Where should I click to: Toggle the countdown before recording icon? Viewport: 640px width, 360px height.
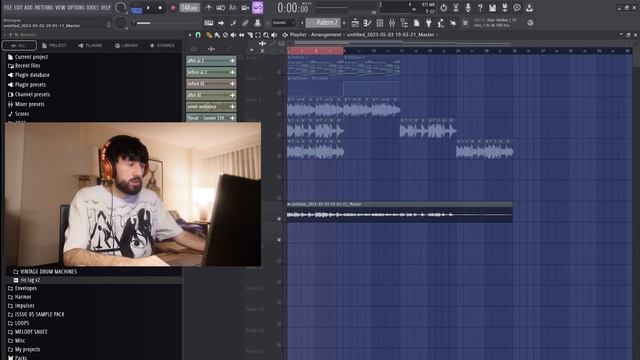tap(233, 8)
